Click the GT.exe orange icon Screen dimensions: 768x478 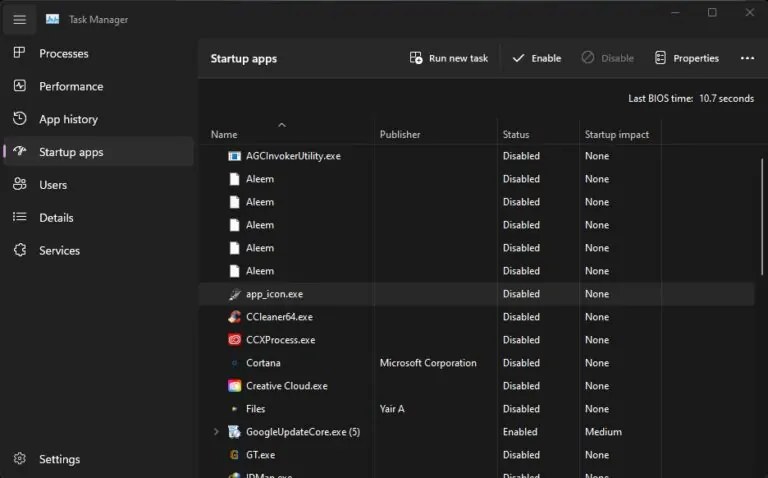pyautogui.click(x=235, y=454)
